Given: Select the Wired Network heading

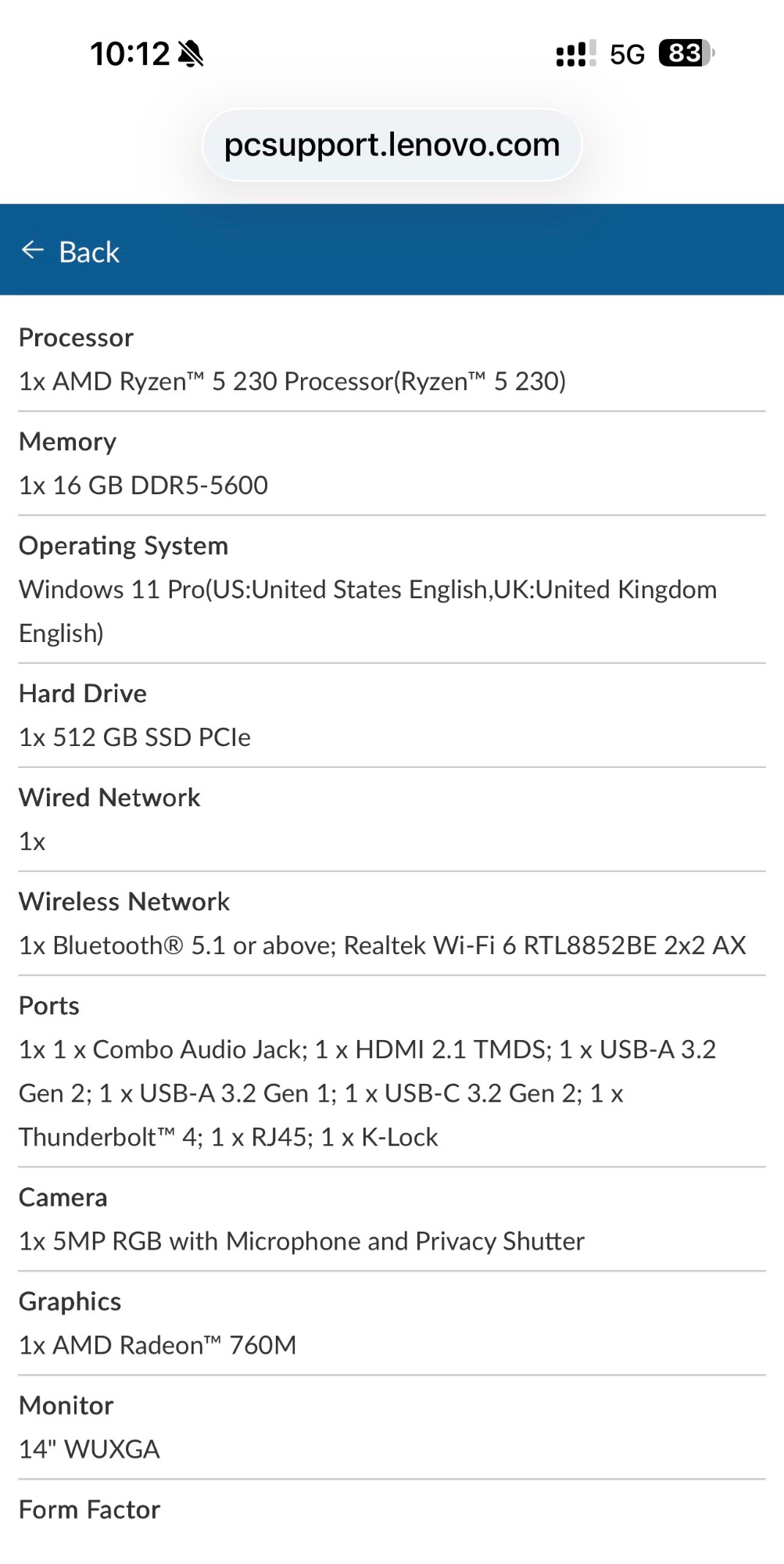Looking at the screenshot, I should [x=109, y=798].
